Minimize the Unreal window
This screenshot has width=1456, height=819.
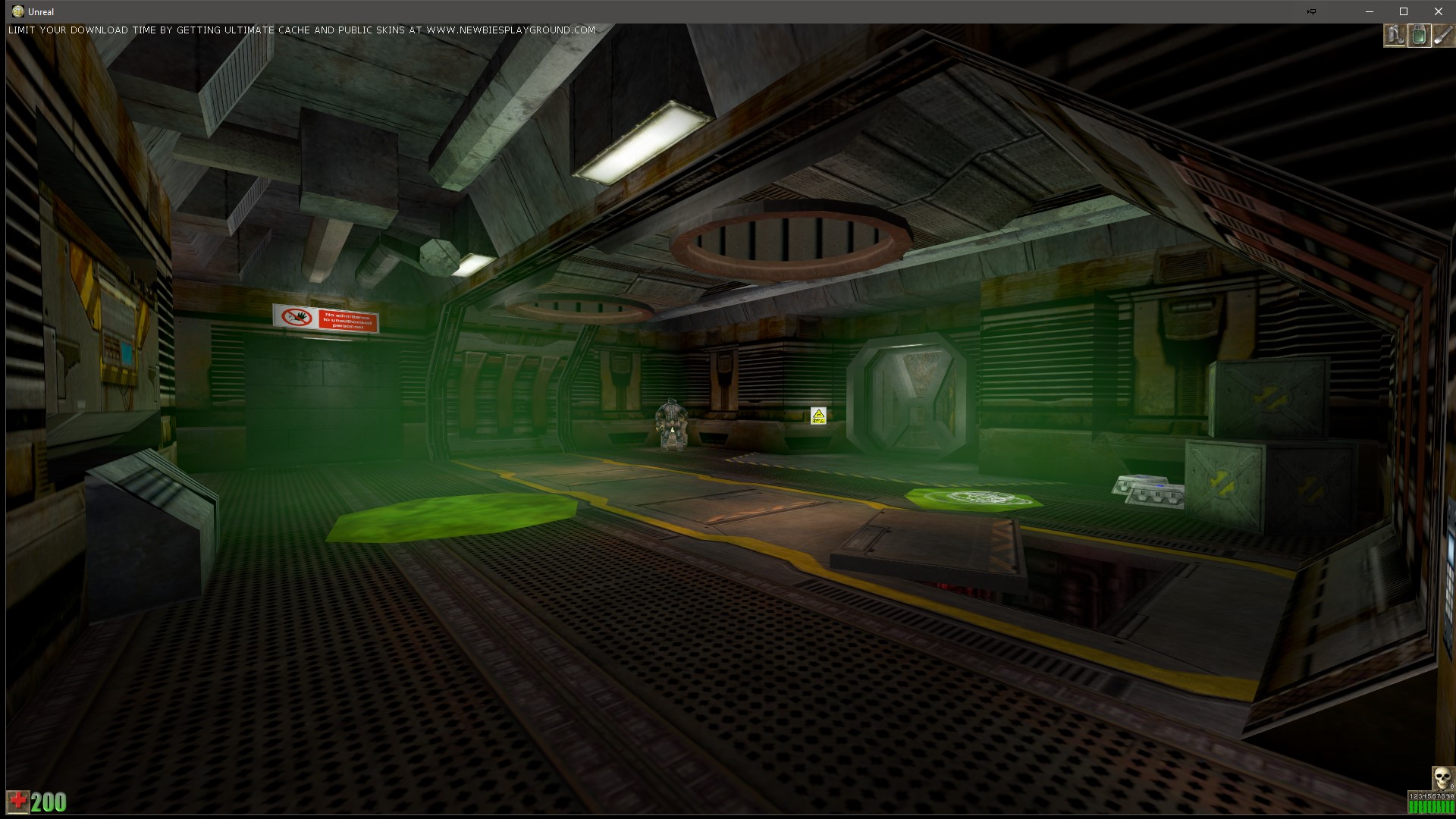pos(1370,11)
